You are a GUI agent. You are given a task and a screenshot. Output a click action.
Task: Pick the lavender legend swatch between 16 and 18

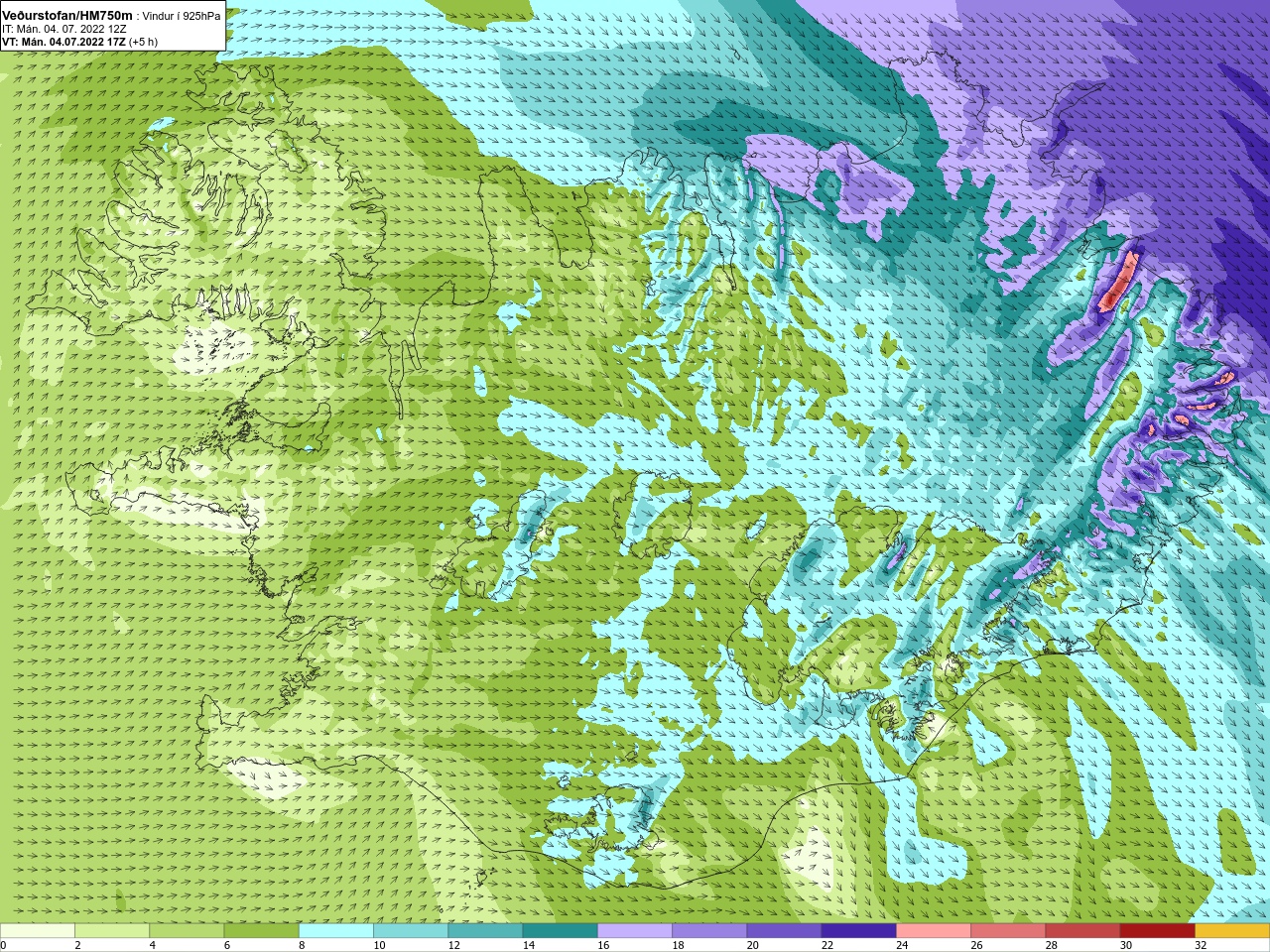[635, 931]
